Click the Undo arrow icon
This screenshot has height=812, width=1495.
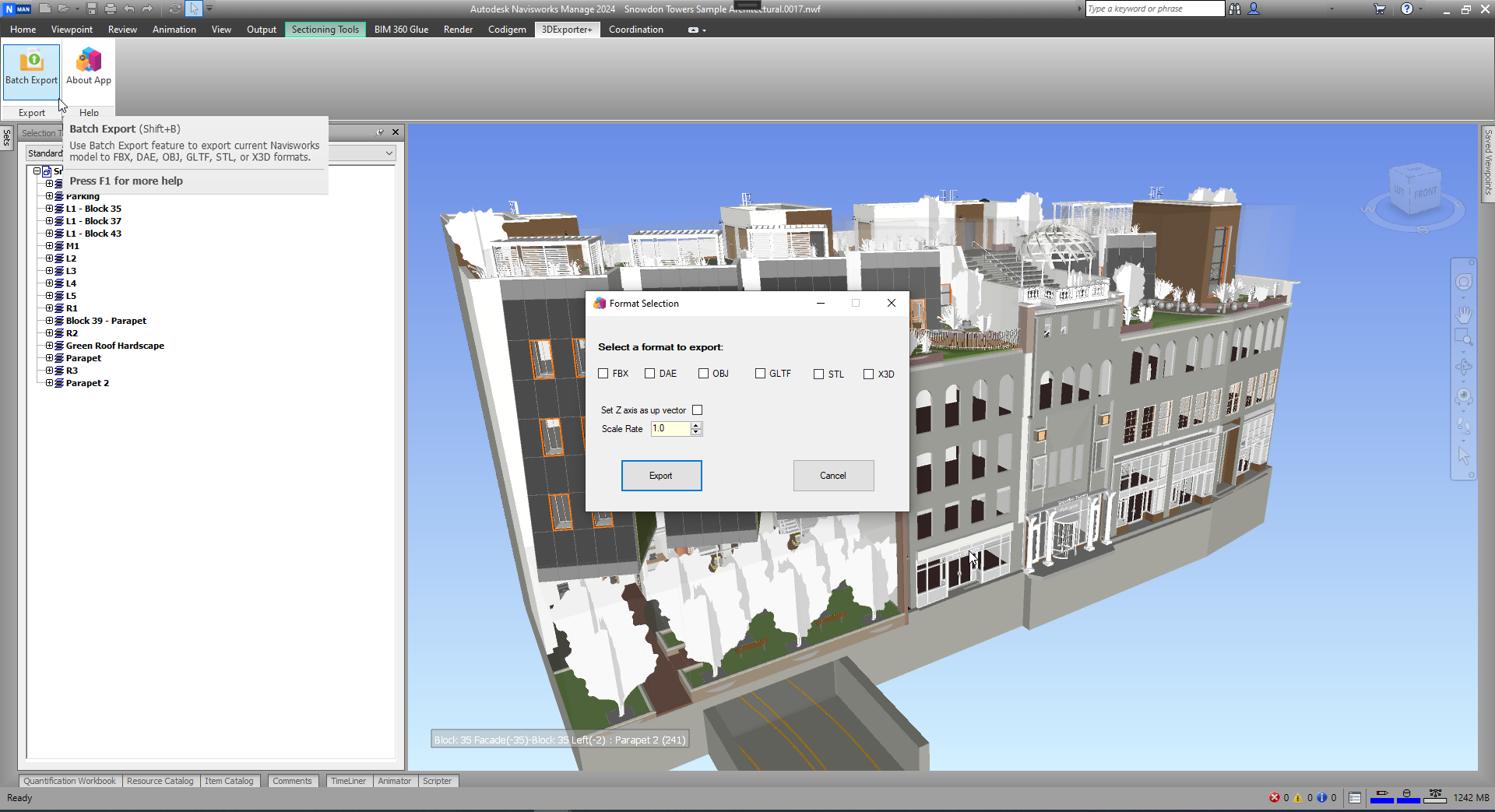(x=128, y=9)
